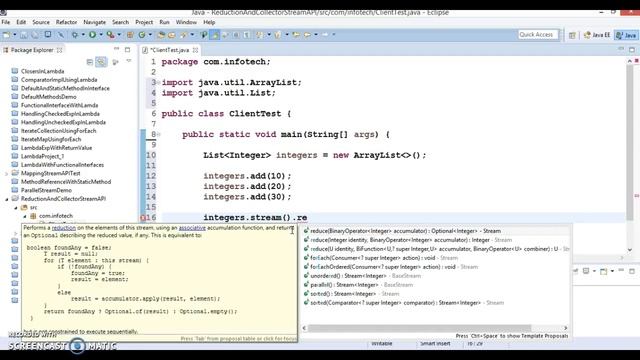The image size is (640, 360).
Task: Fold the main method at line 8
Action: click(159, 134)
